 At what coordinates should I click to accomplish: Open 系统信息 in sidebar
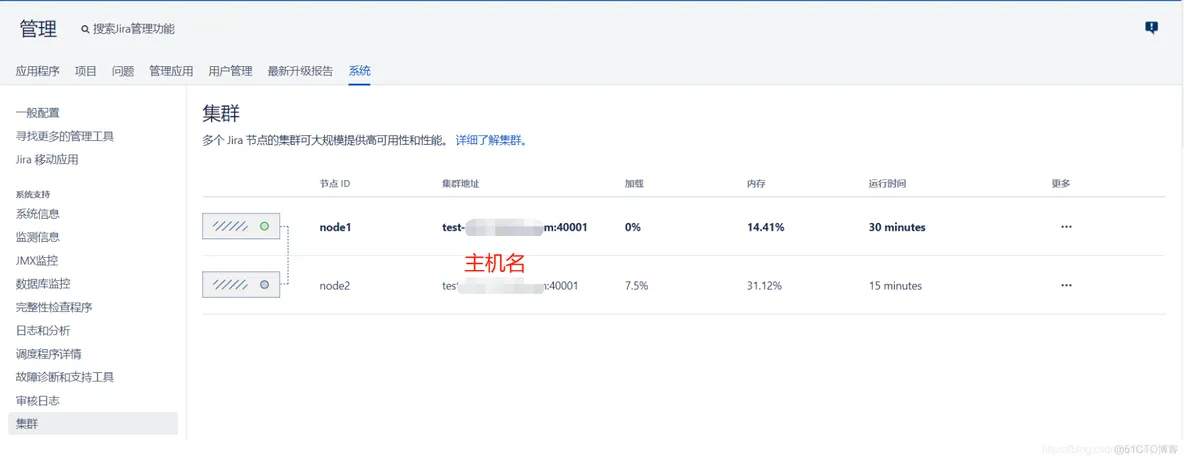[x=37, y=214]
